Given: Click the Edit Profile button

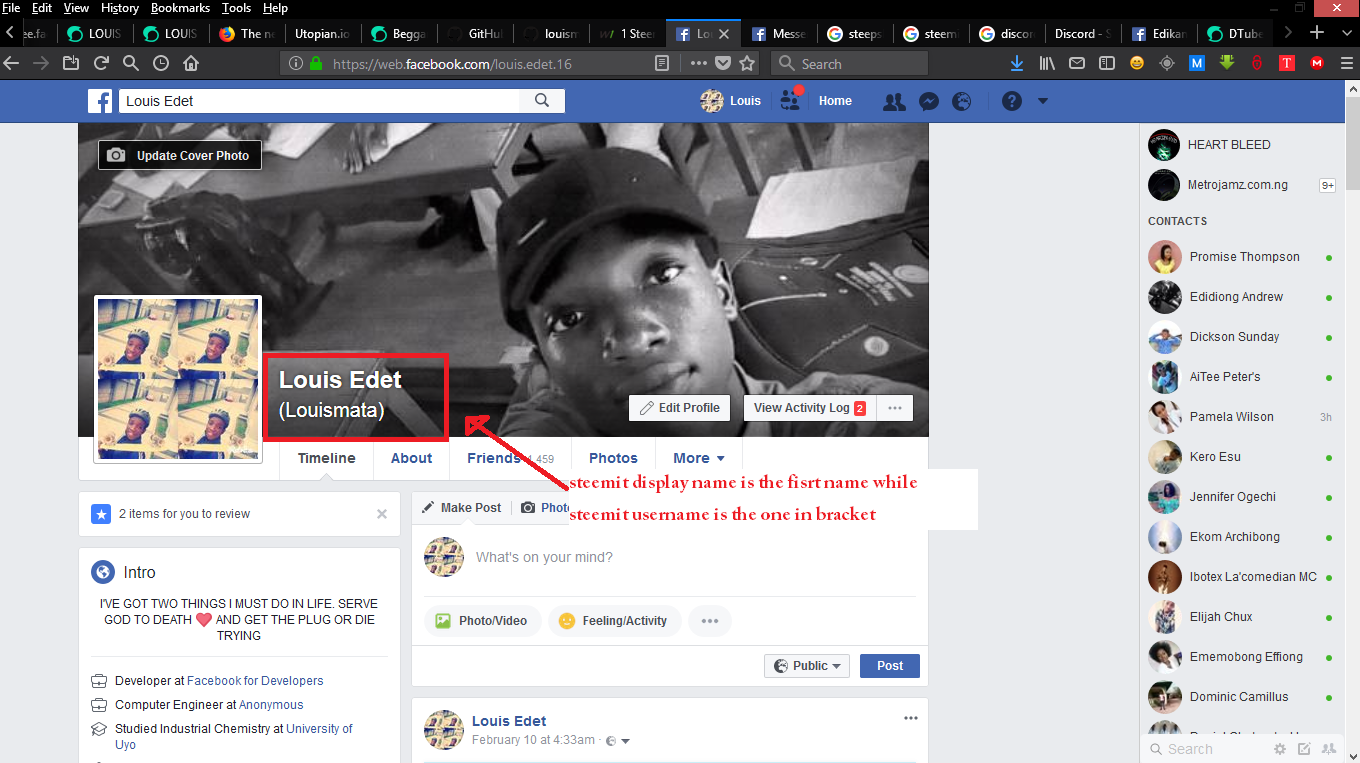Looking at the screenshot, I should click(680, 408).
